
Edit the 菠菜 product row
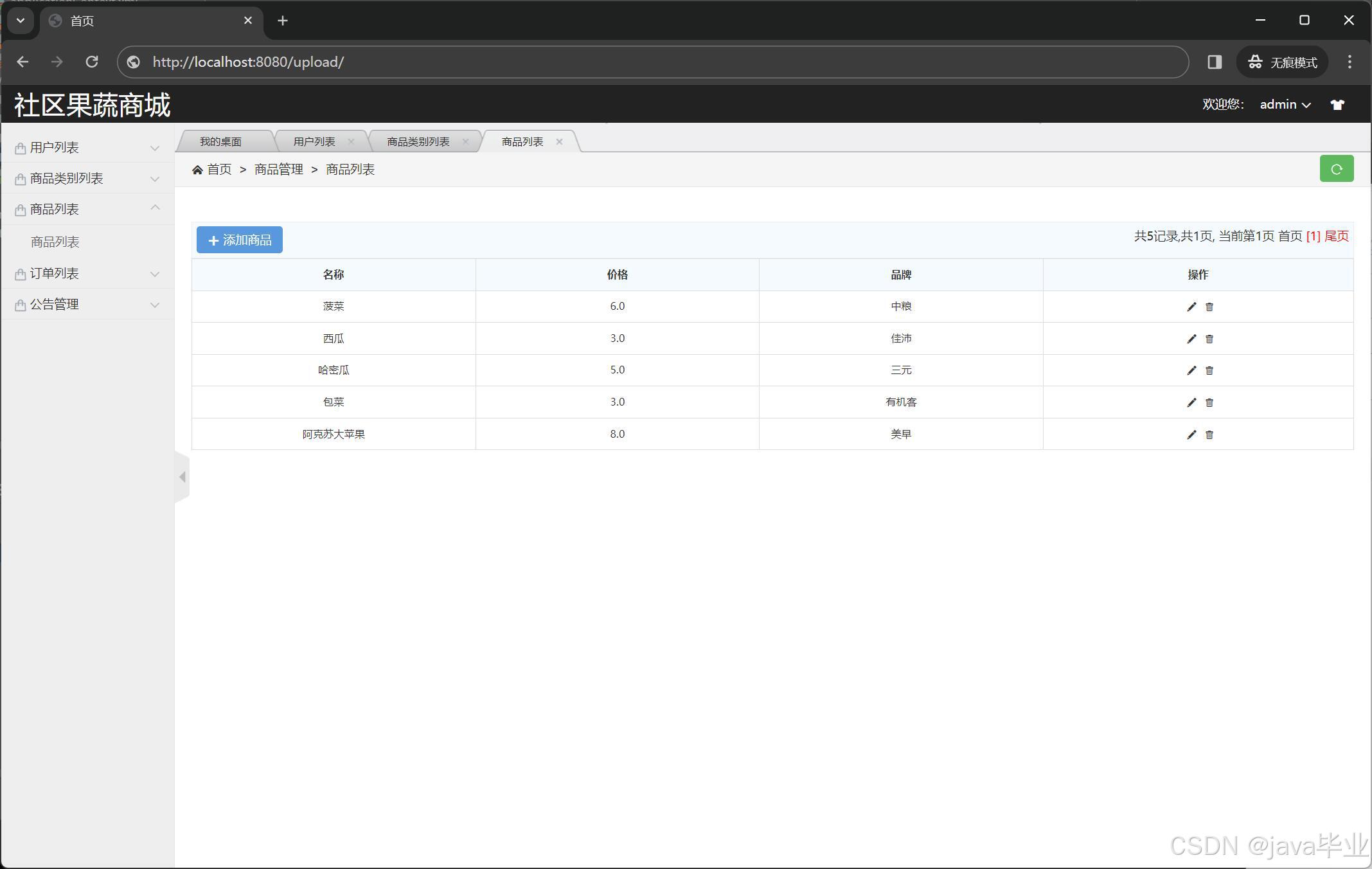click(1191, 307)
